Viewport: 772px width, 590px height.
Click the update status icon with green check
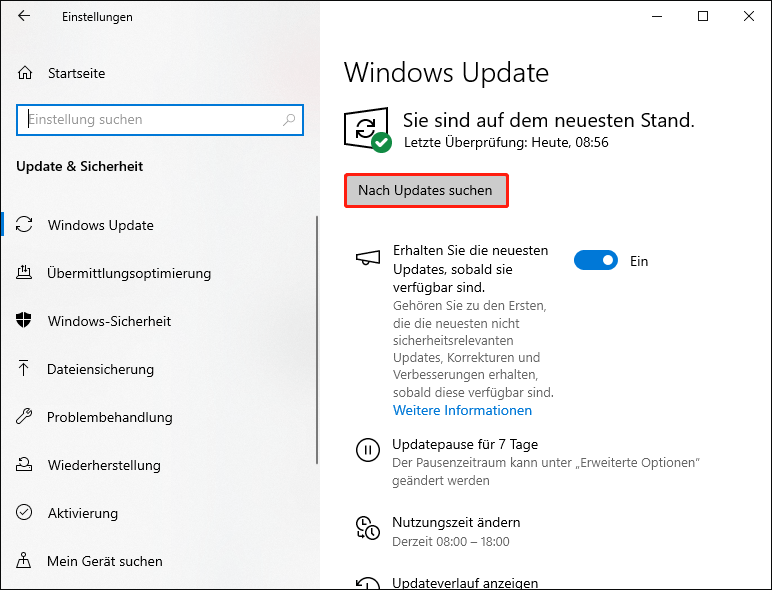point(367,130)
